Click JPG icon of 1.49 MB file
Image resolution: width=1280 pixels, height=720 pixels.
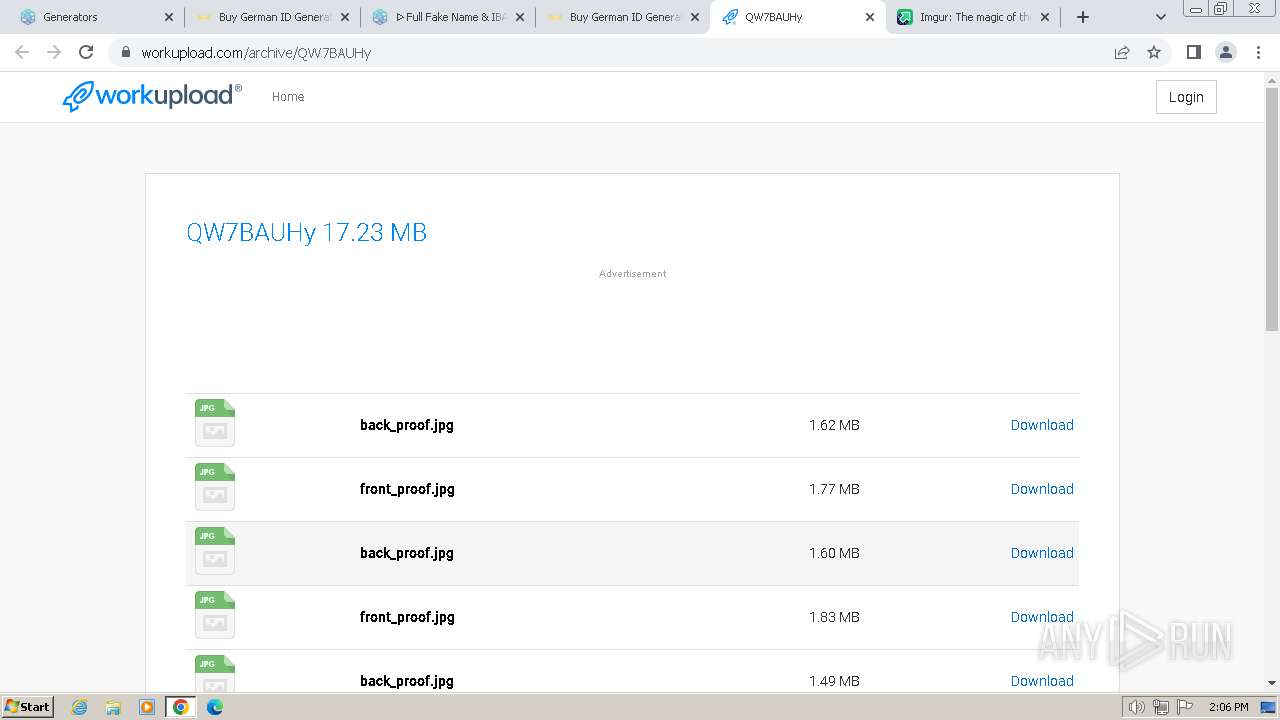215,673
